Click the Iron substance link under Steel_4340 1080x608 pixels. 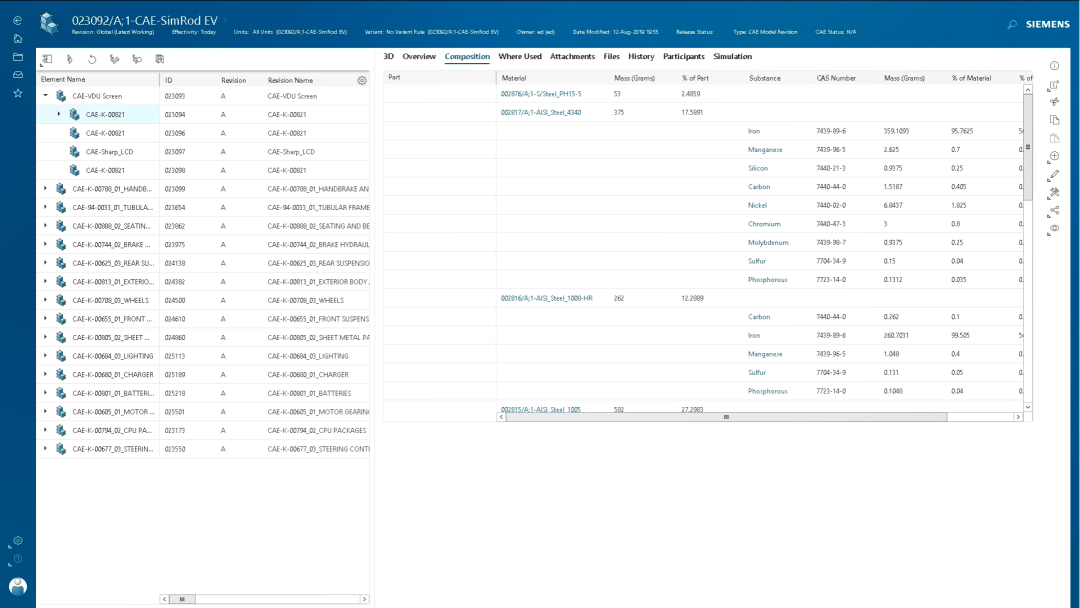pos(754,131)
